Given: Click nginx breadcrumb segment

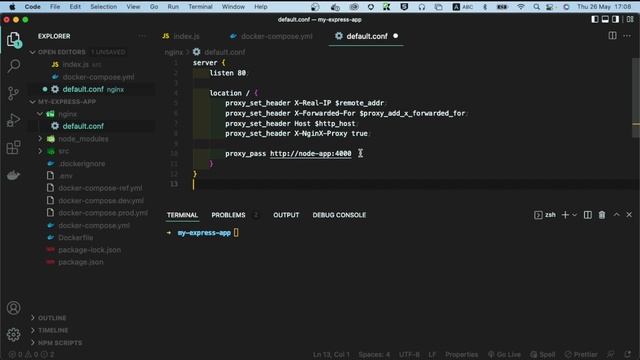Looking at the screenshot, I should tap(174, 52).
